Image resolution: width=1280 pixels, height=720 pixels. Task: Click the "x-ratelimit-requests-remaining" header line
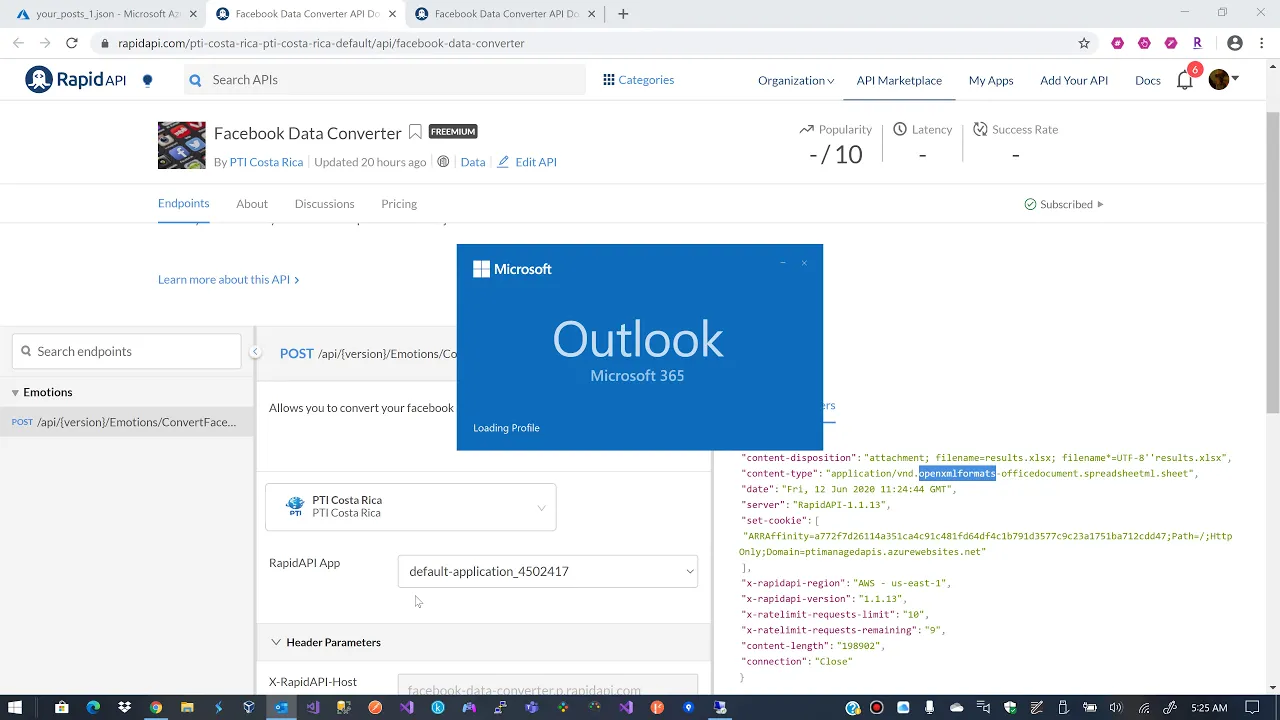[842, 630]
